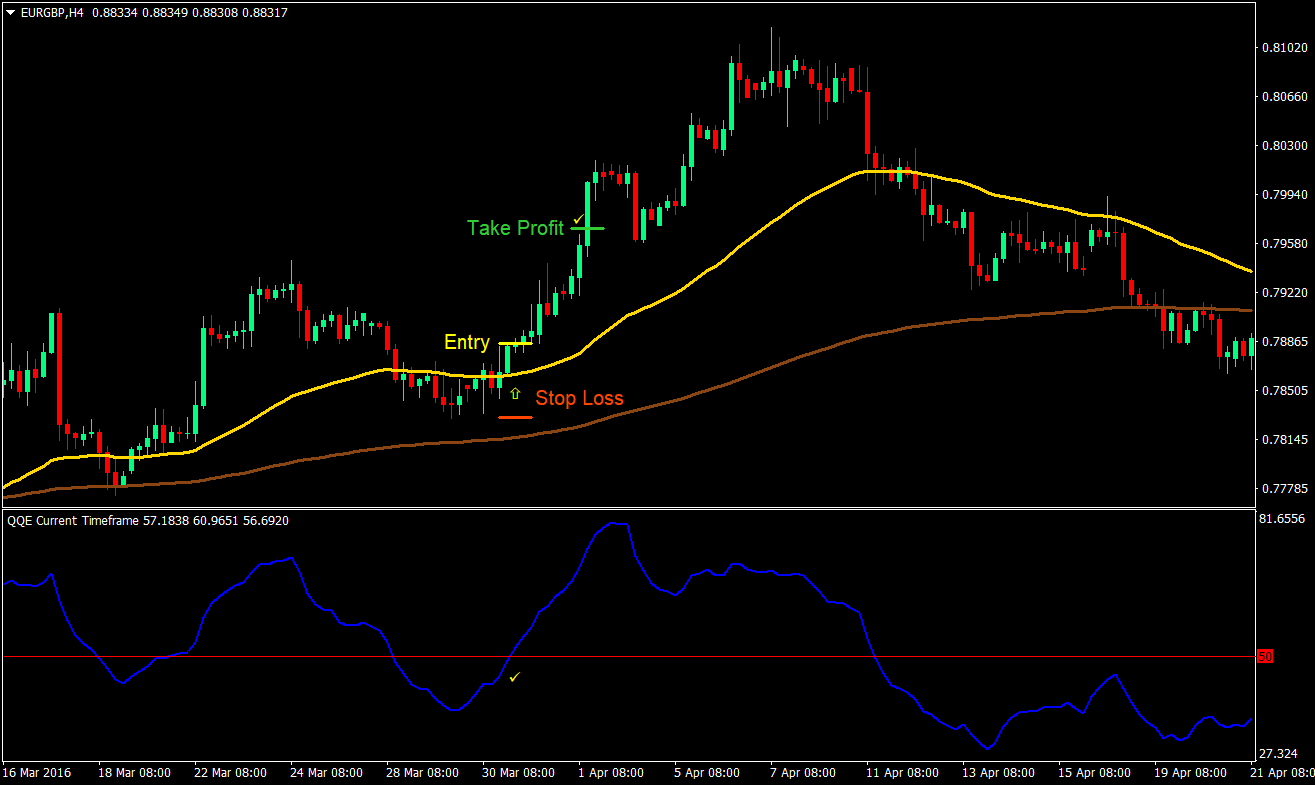Viewport: 1315px width, 785px height.
Task: Click the EURGBP,H4 symbol title
Action: point(52,13)
